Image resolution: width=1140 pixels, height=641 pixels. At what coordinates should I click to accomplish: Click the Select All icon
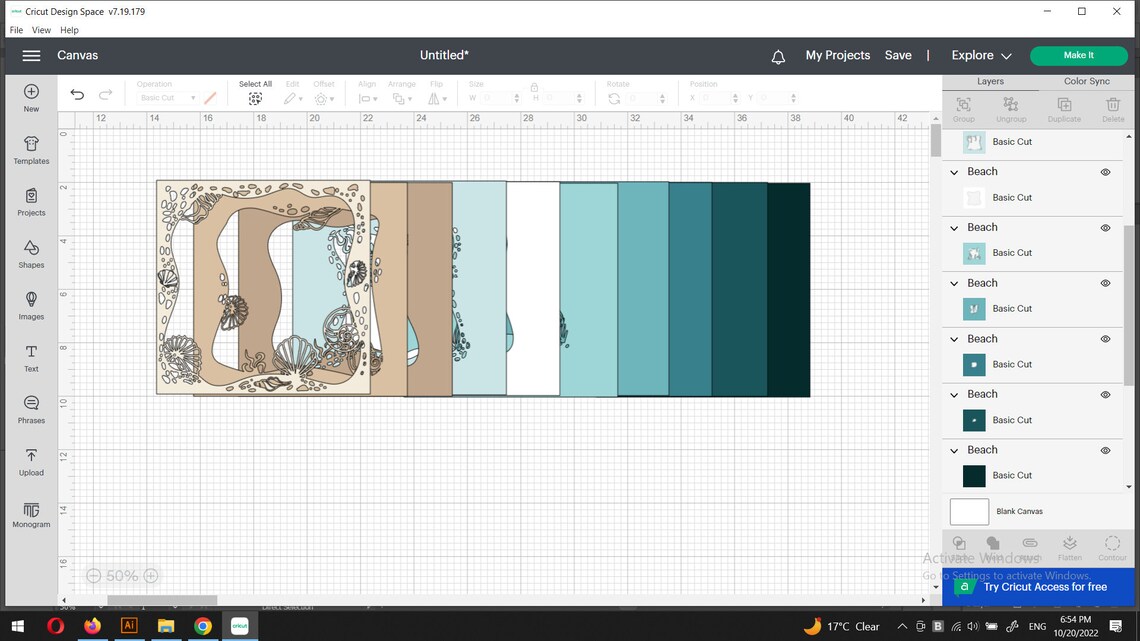tap(255, 99)
